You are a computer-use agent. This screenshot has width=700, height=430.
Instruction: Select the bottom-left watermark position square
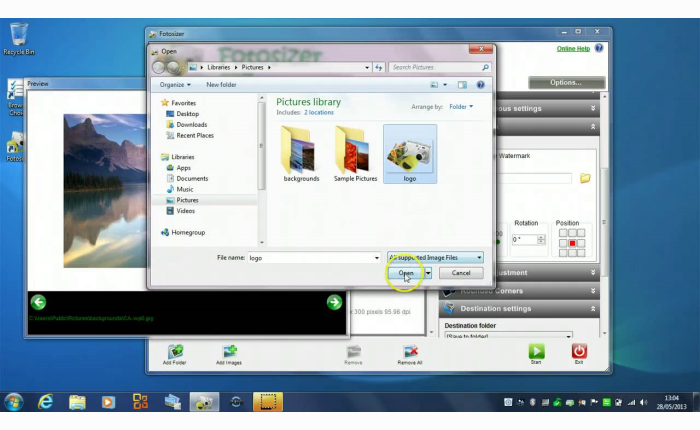[563, 253]
